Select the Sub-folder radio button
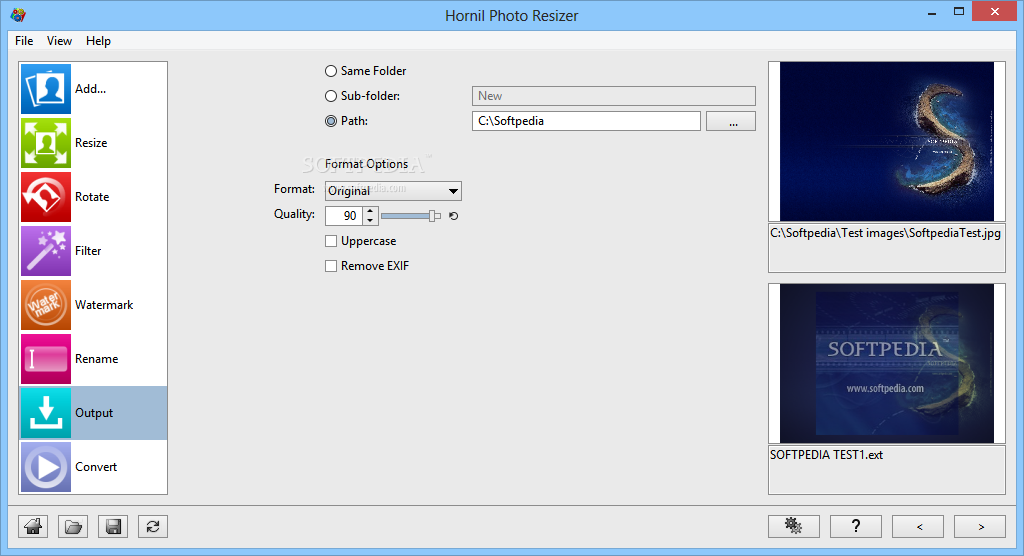Screen dimensions: 1024x556 [x=331, y=96]
